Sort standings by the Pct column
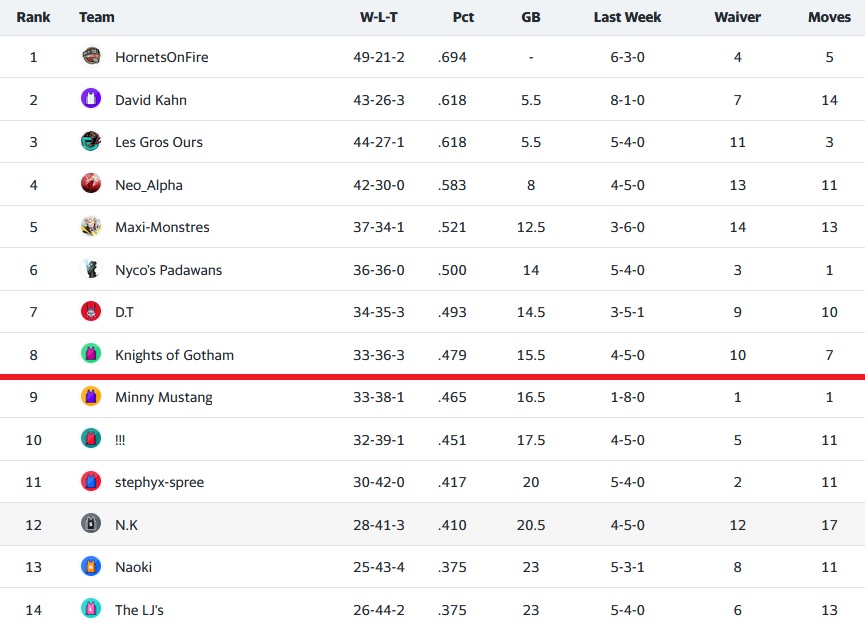Screen dimensions: 865x624 [x=463, y=17]
